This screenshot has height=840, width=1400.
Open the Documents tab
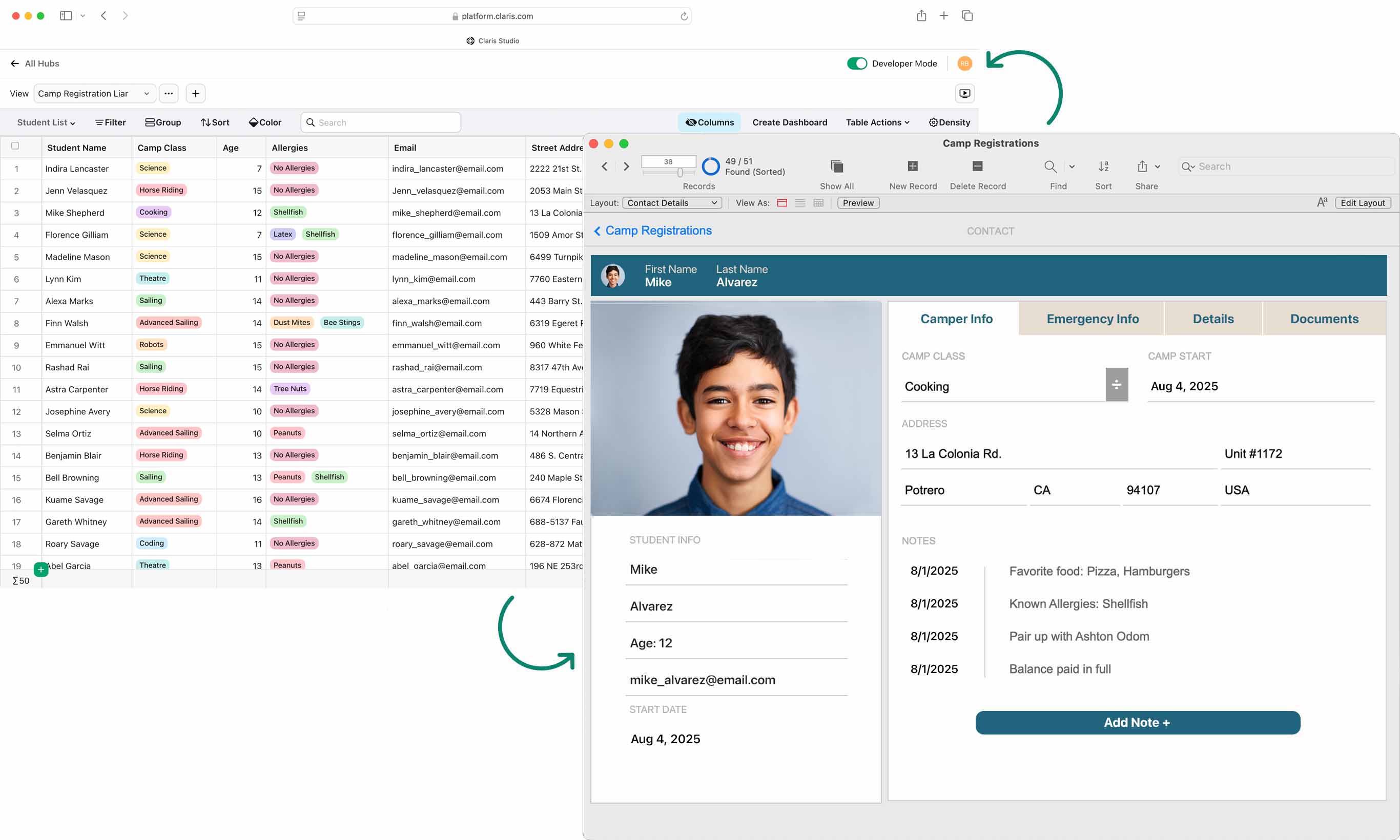pos(1324,319)
